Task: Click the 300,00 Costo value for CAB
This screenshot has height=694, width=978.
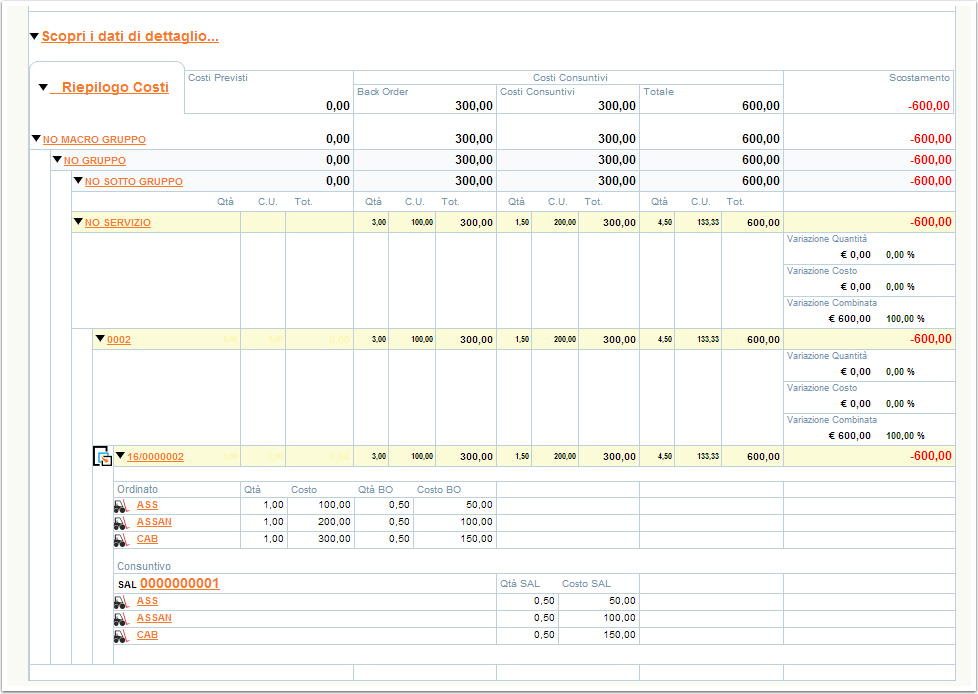Action: click(x=334, y=539)
